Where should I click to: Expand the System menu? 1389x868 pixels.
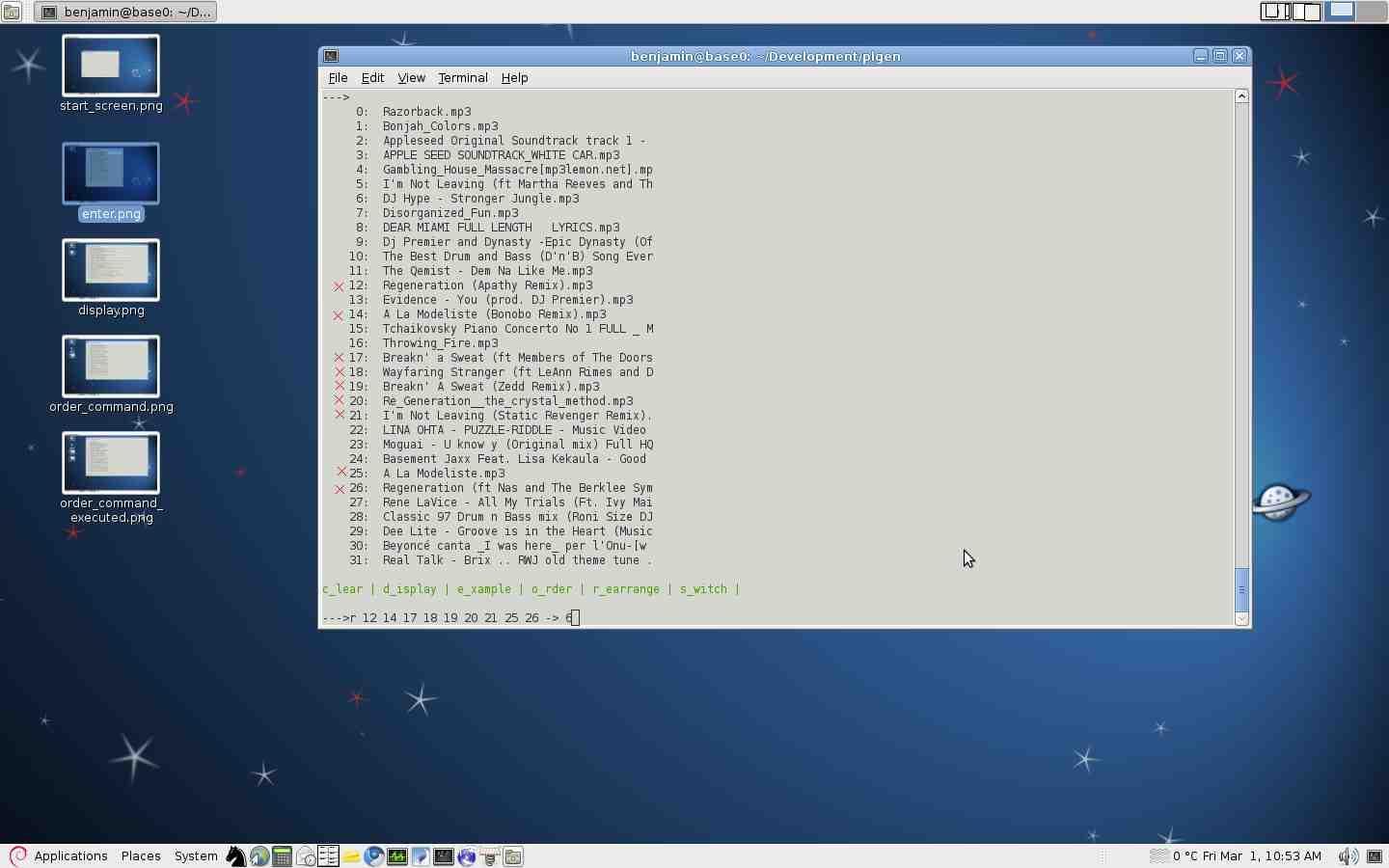coord(196,856)
